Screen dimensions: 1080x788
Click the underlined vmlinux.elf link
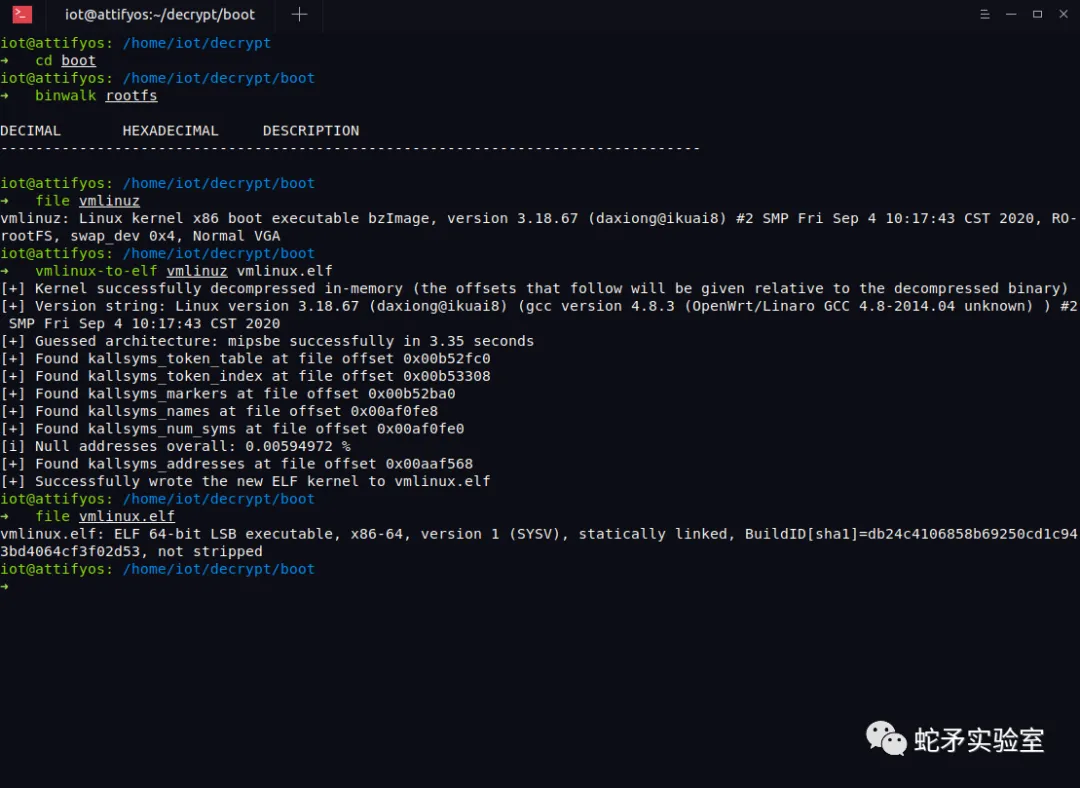coord(127,516)
